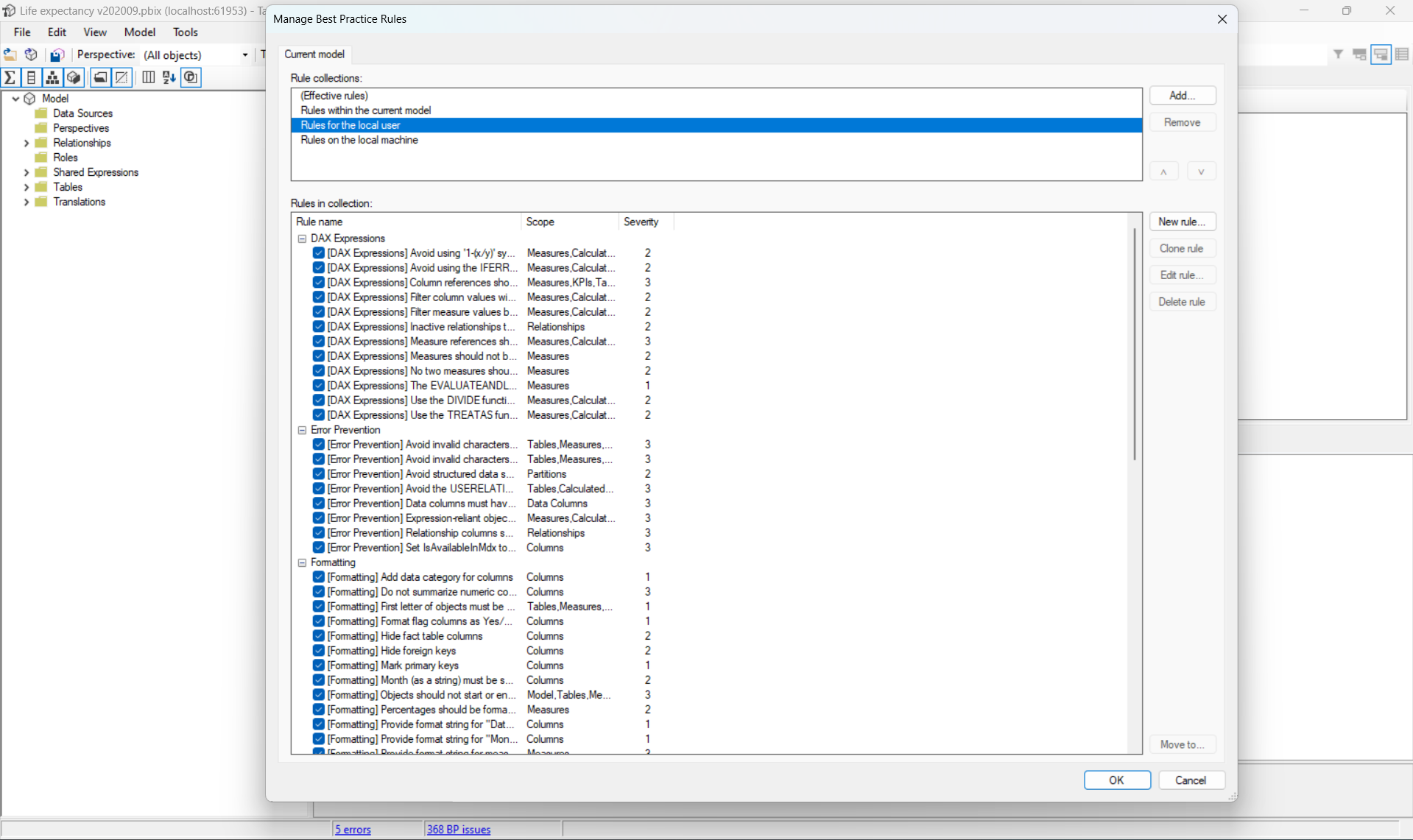Click the show all object types columns icon
The height and width of the screenshot is (840, 1413).
point(148,77)
